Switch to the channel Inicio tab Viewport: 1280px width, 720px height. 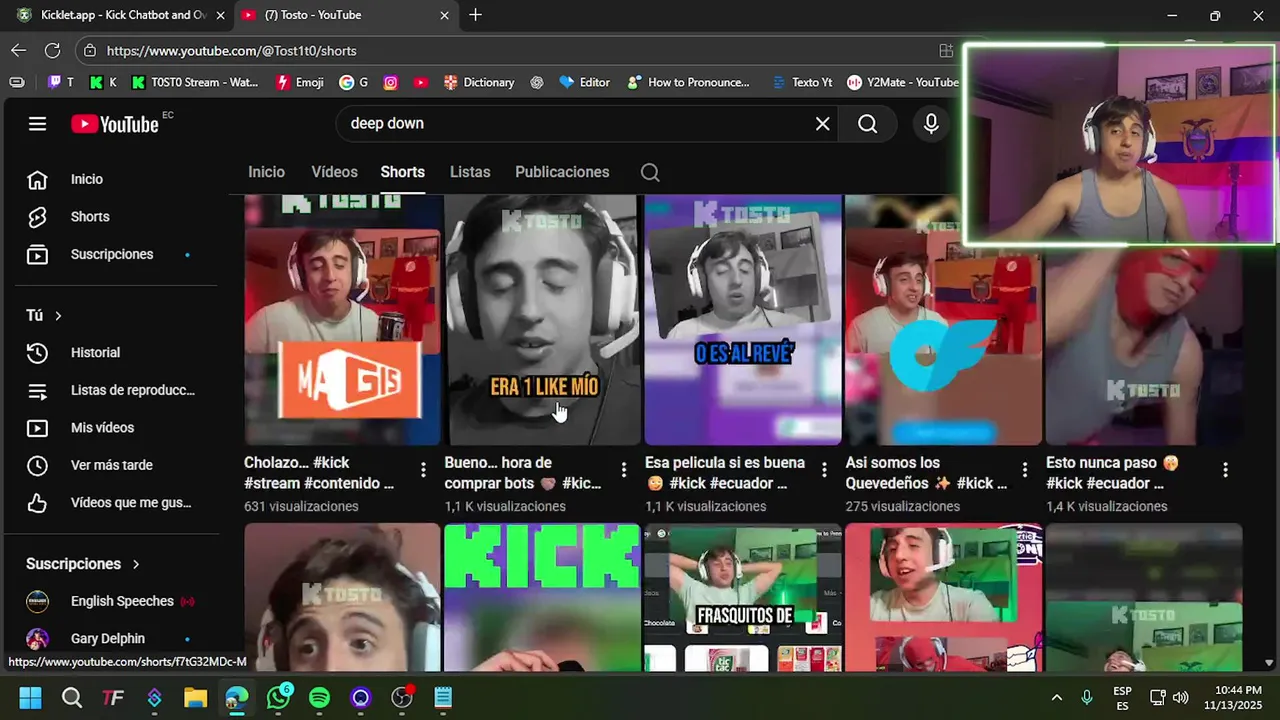(266, 172)
